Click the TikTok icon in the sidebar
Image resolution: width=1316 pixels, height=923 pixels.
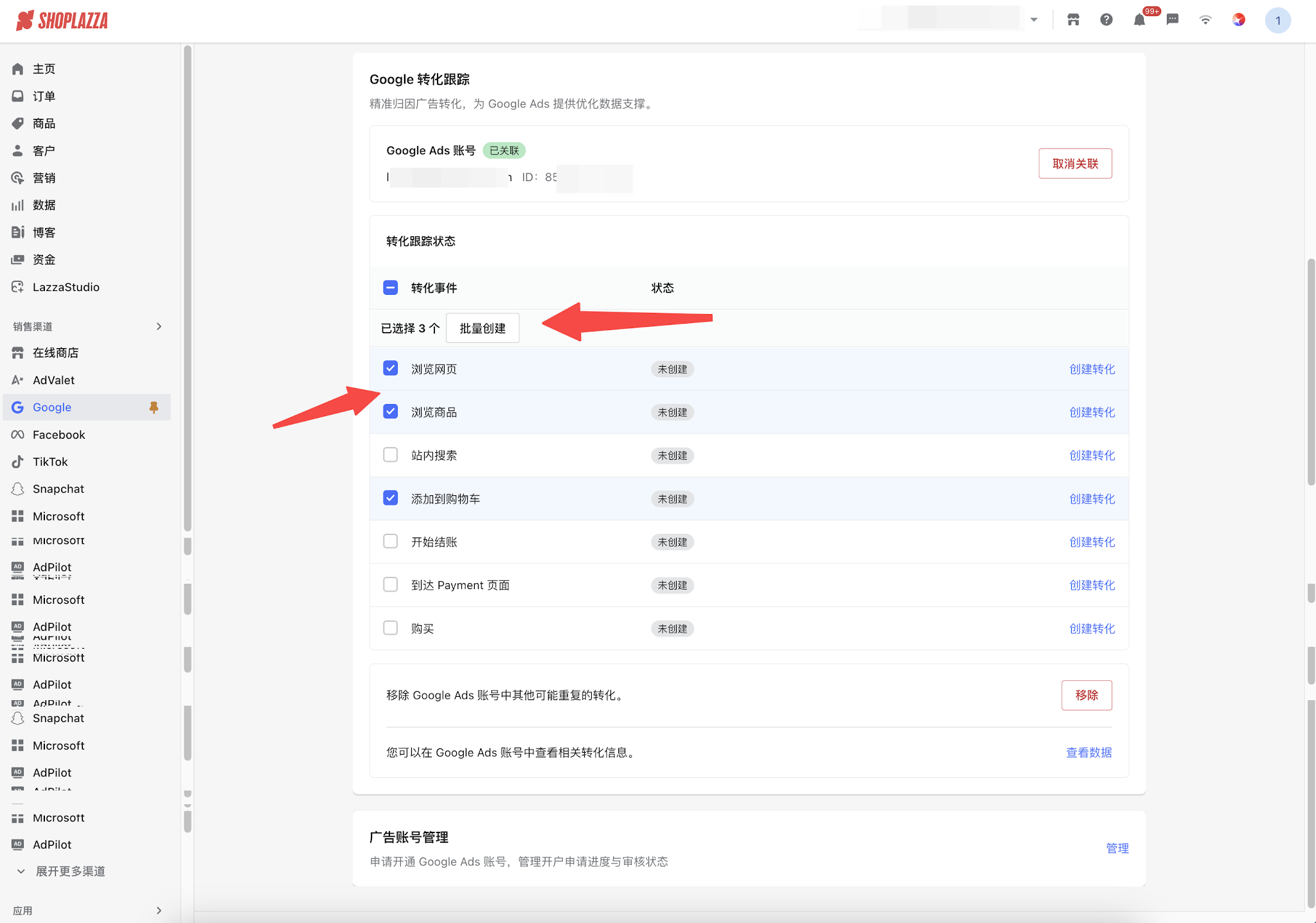18,462
